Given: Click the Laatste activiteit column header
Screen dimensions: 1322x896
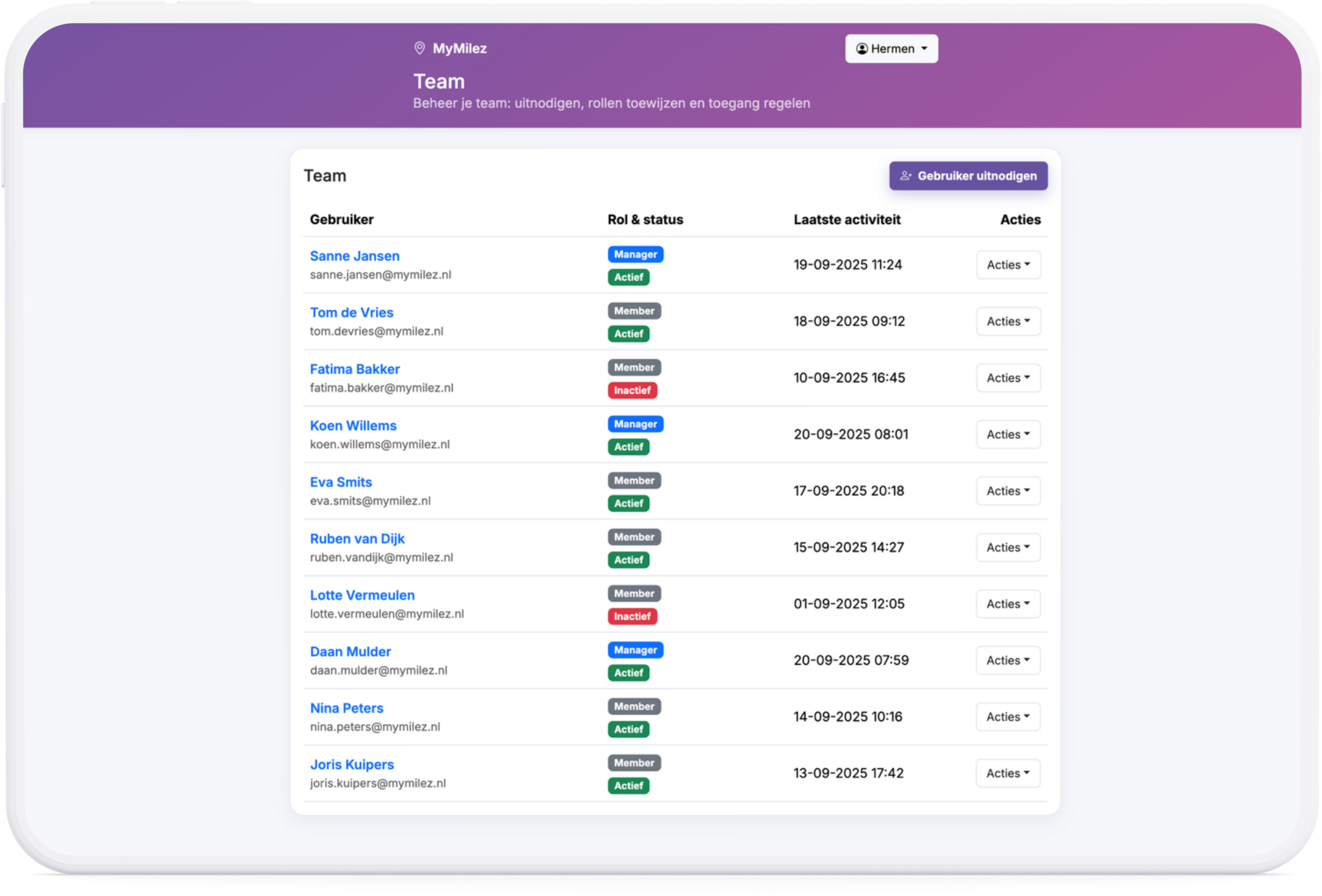Looking at the screenshot, I should 846,219.
